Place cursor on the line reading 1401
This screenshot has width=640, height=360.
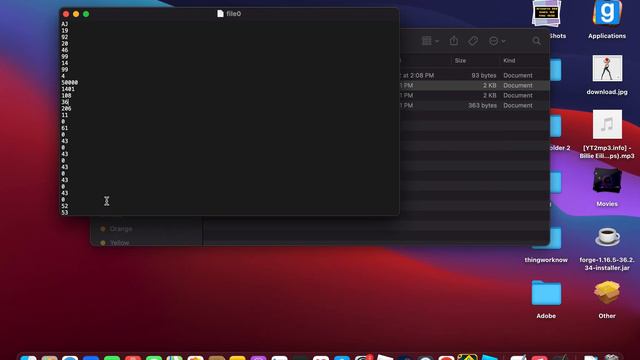pos(68,89)
